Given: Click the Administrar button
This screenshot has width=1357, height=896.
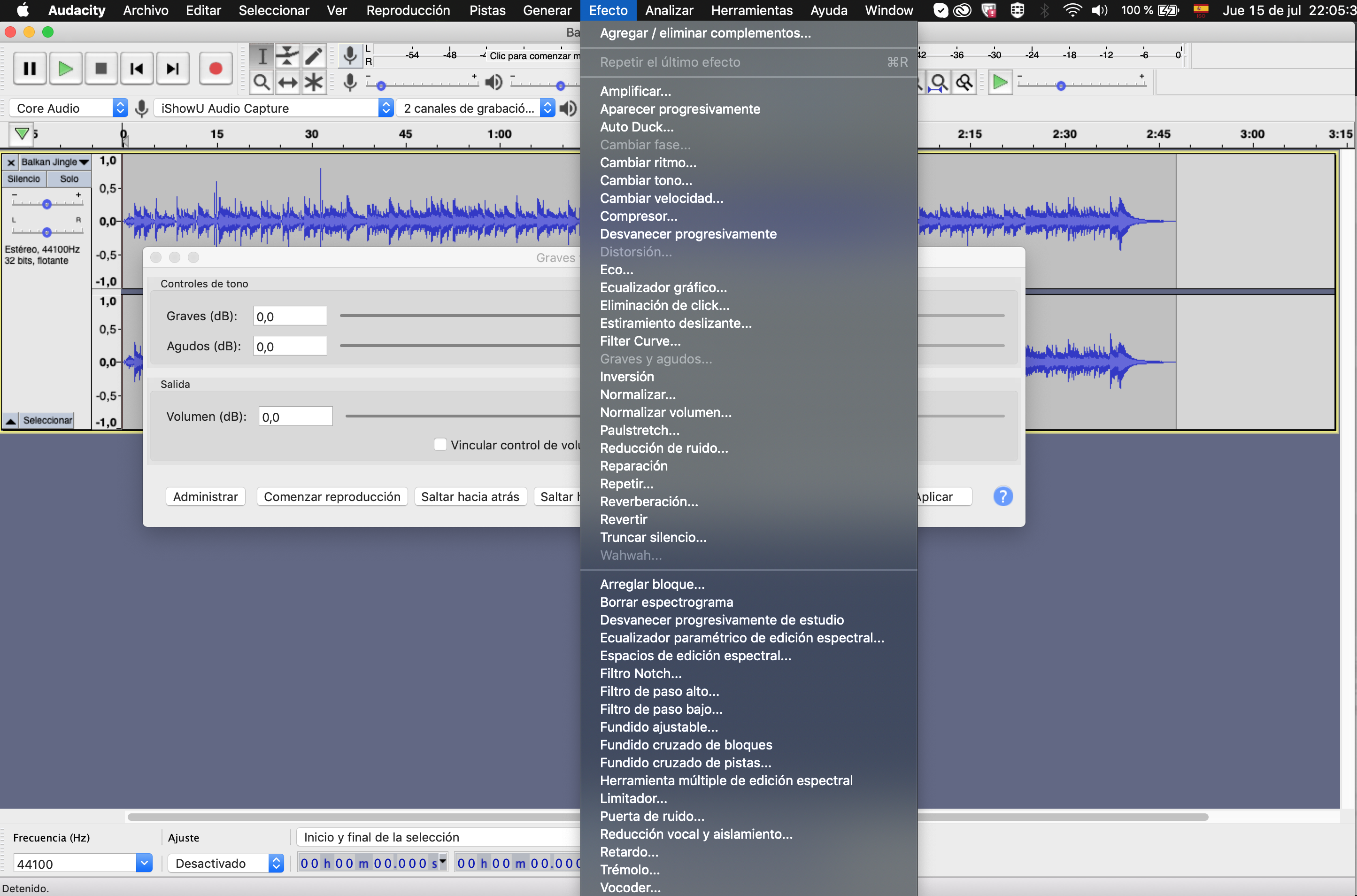Looking at the screenshot, I should click(x=205, y=496).
